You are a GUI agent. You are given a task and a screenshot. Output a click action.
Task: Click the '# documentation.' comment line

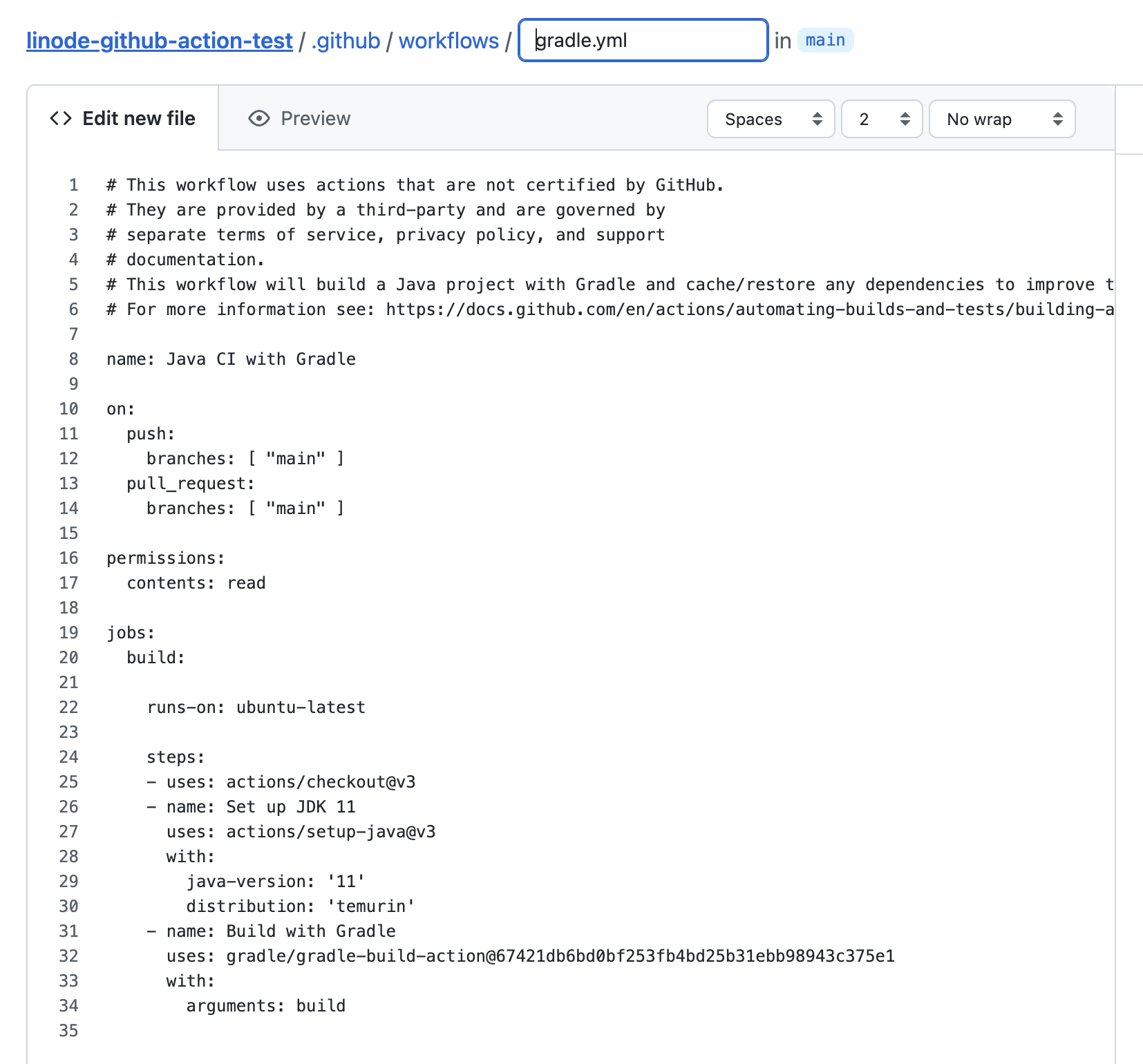click(186, 260)
